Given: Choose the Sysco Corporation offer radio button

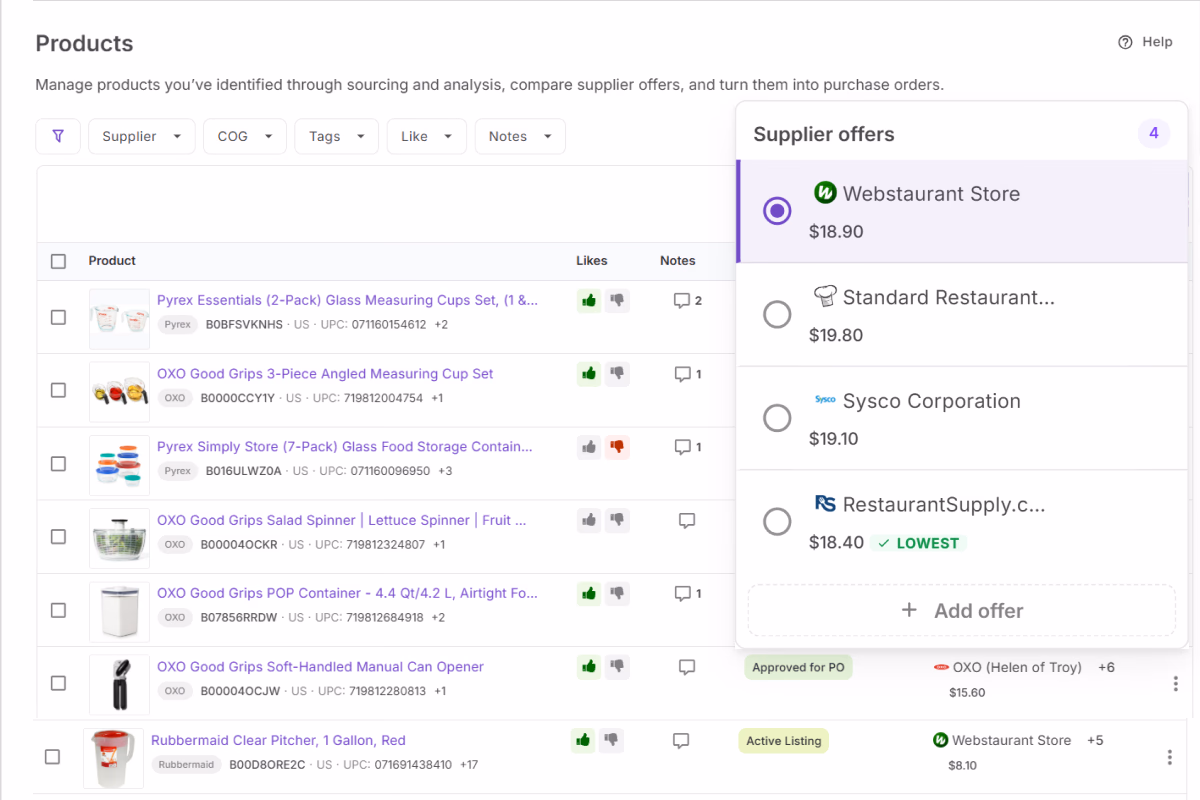Looking at the screenshot, I should [x=777, y=418].
